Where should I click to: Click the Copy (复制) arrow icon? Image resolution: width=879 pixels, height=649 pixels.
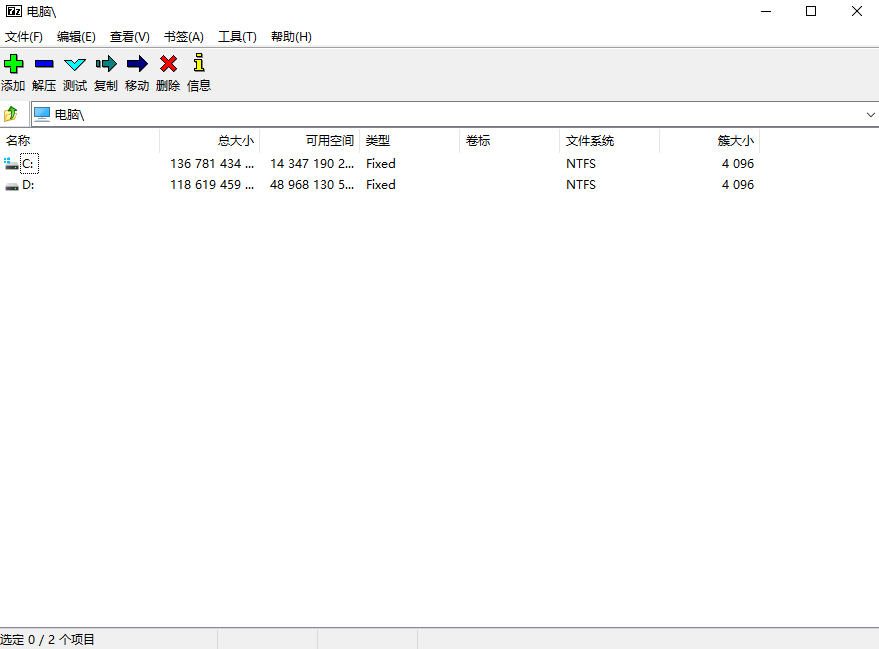click(106, 64)
